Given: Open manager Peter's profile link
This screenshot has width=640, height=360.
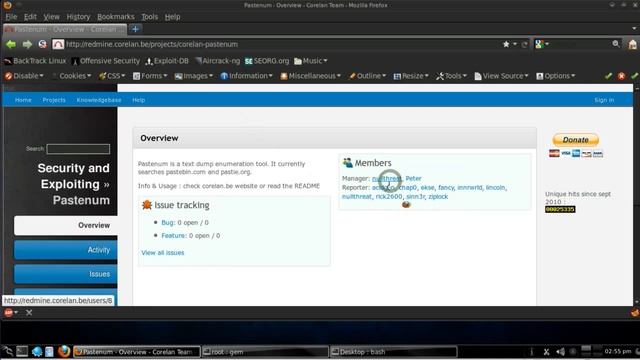Looking at the screenshot, I should pos(413,178).
